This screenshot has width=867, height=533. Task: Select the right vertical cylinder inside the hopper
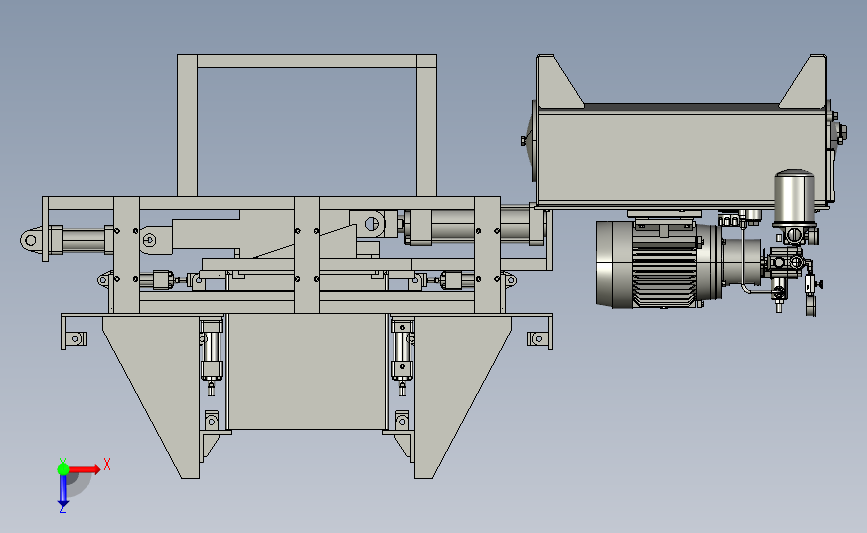point(403,352)
